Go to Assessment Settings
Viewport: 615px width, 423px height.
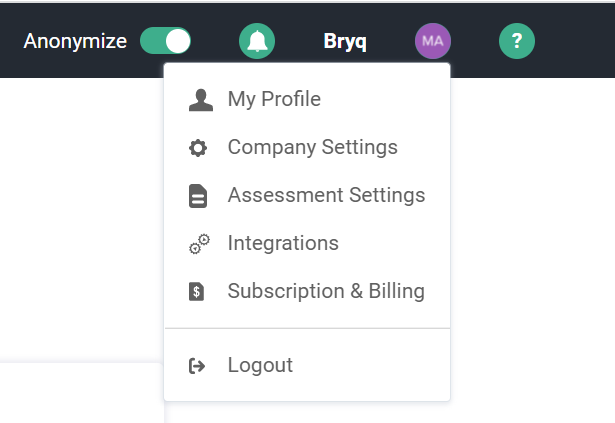coord(326,196)
